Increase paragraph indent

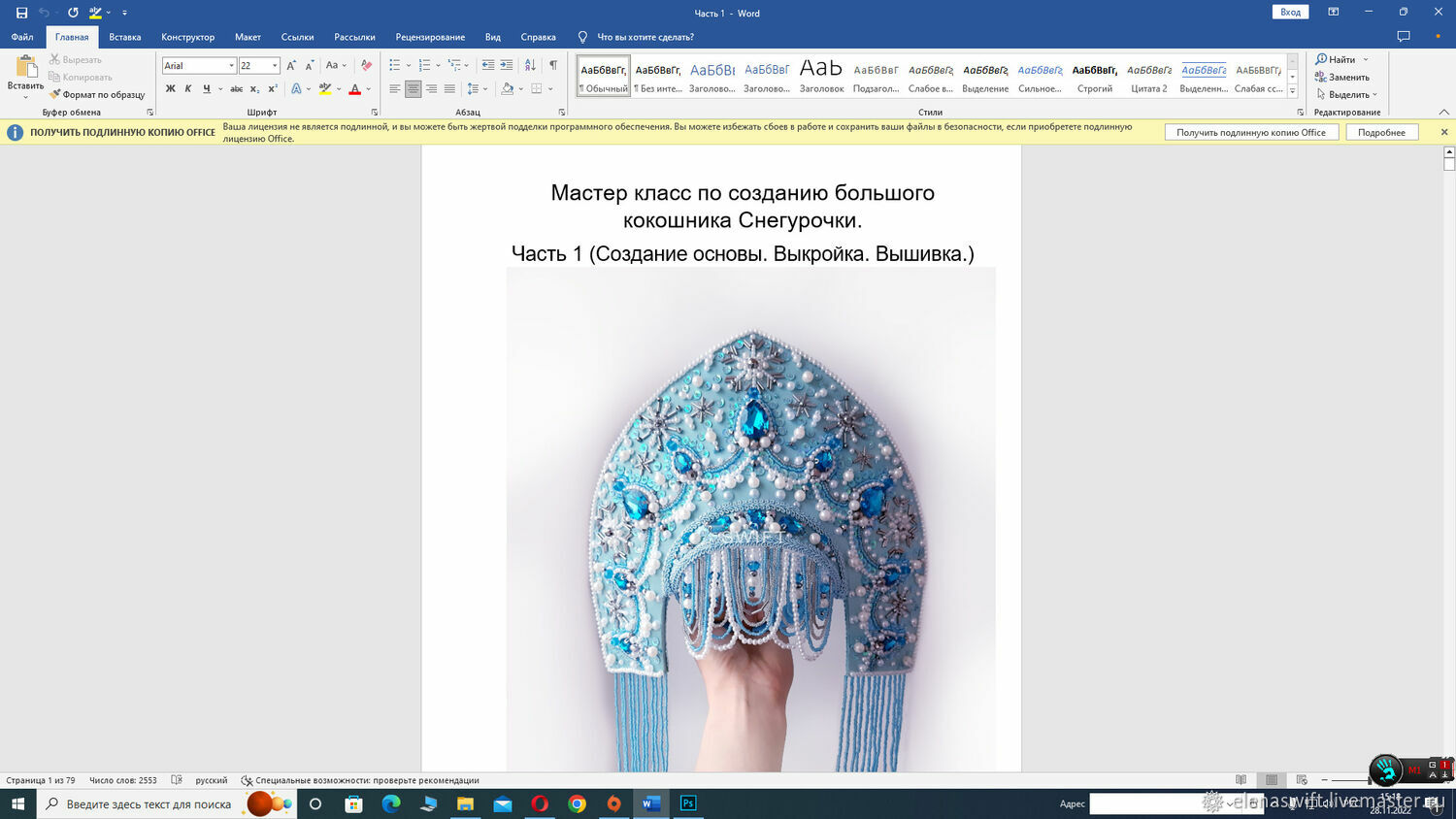click(507, 65)
